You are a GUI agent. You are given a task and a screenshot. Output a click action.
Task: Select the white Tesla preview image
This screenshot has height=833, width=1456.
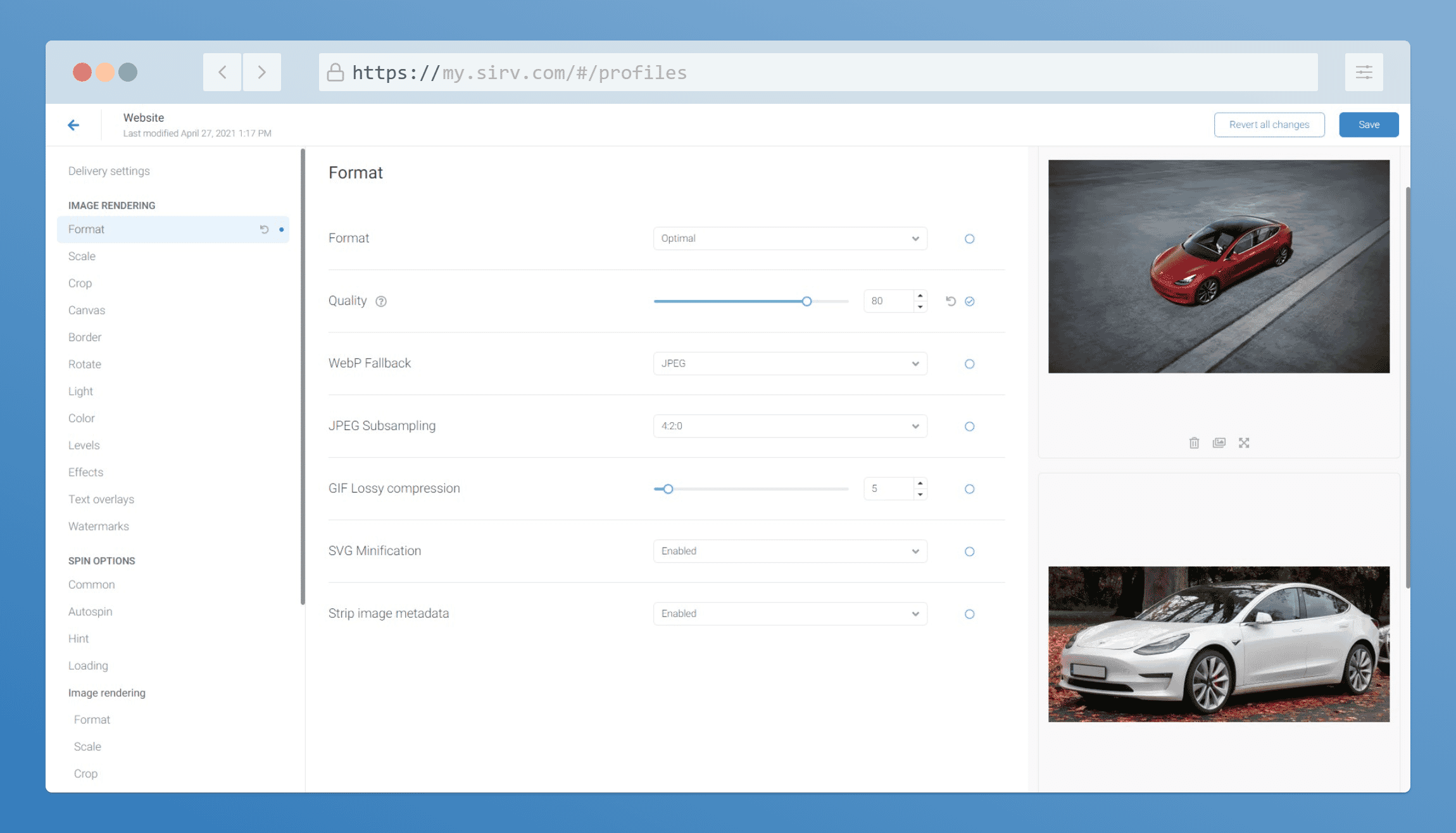click(1219, 644)
